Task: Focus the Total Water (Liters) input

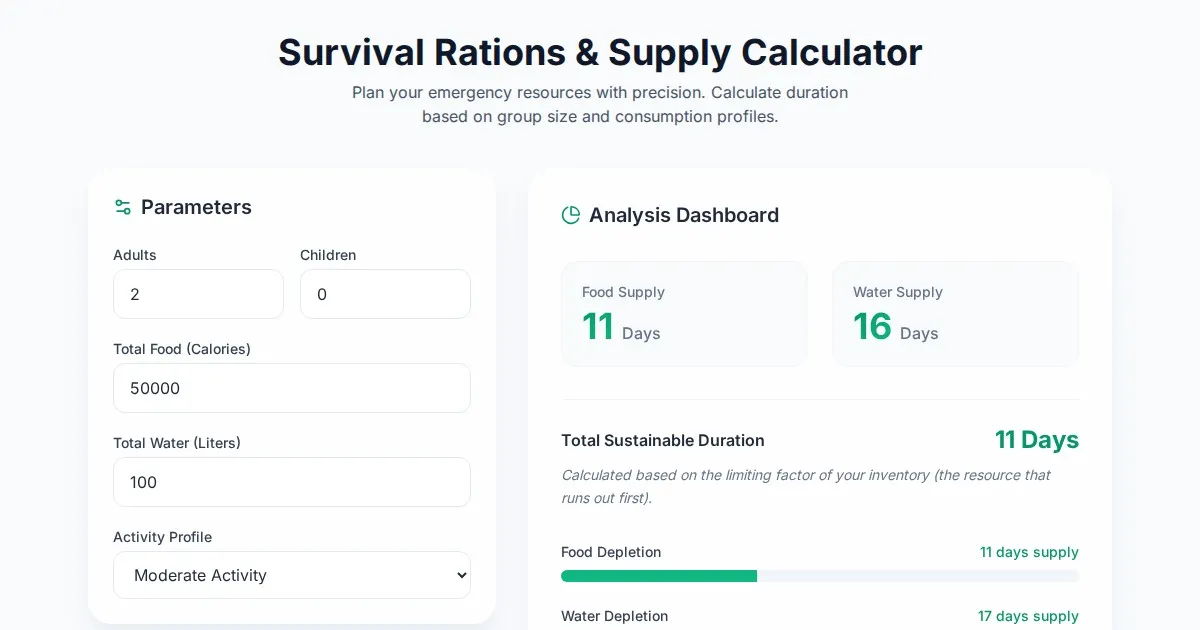Action: coord(291,482)
